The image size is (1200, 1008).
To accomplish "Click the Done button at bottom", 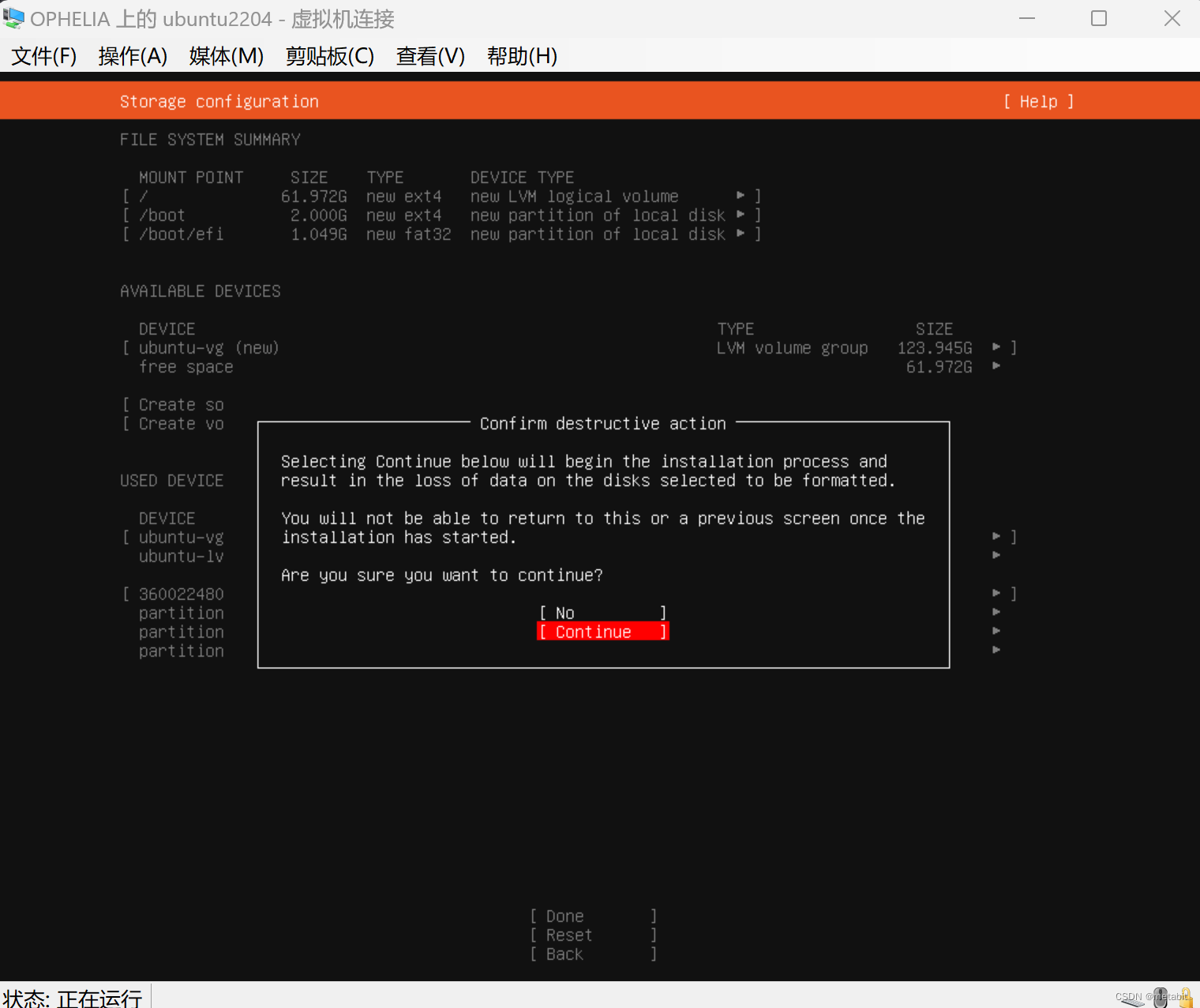I will click(x=594, y=916).
